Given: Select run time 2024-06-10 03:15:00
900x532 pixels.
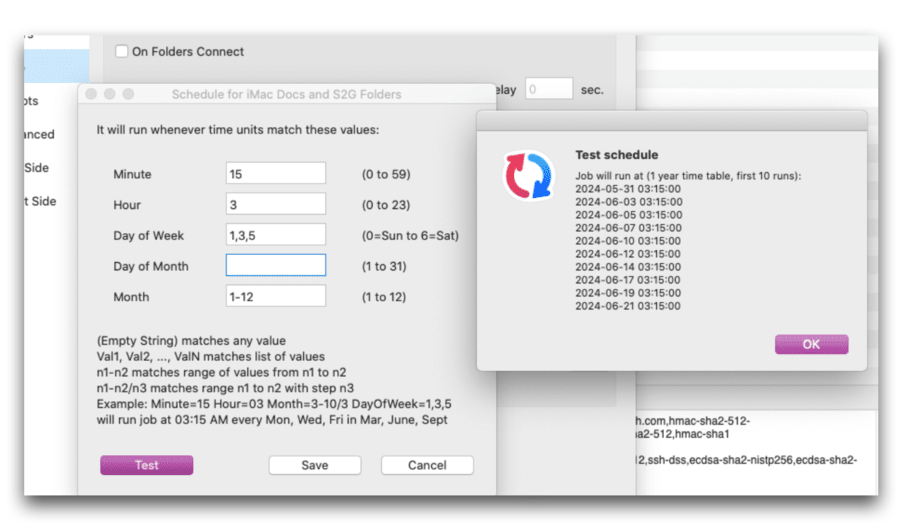Looking at the screenshot, I should (x=628, y=240).
